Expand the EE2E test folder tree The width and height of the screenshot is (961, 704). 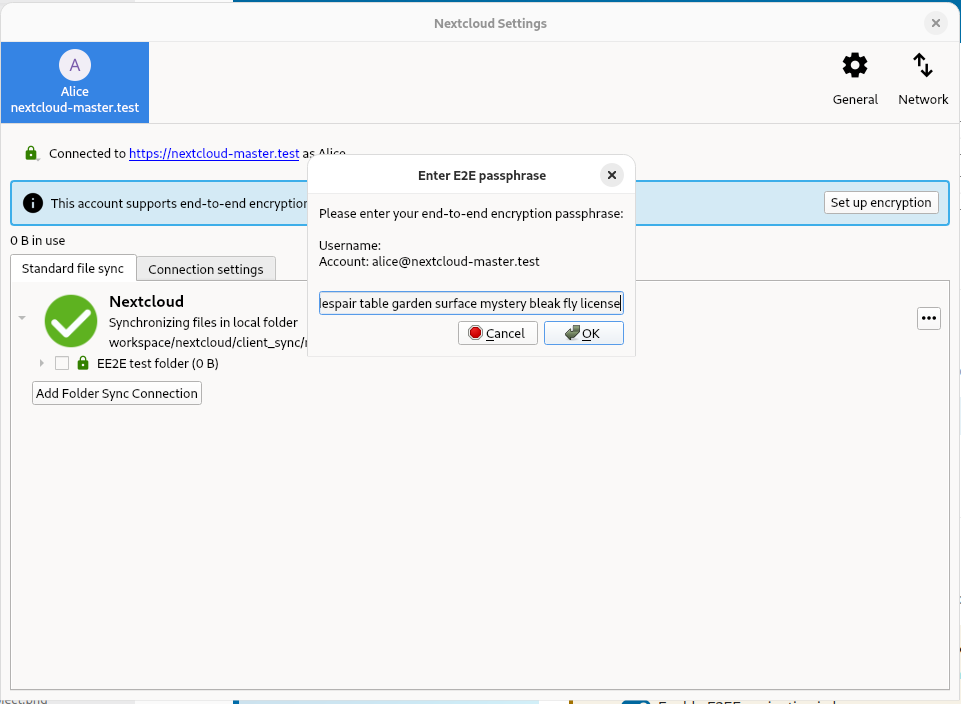(x=41, y=363)
